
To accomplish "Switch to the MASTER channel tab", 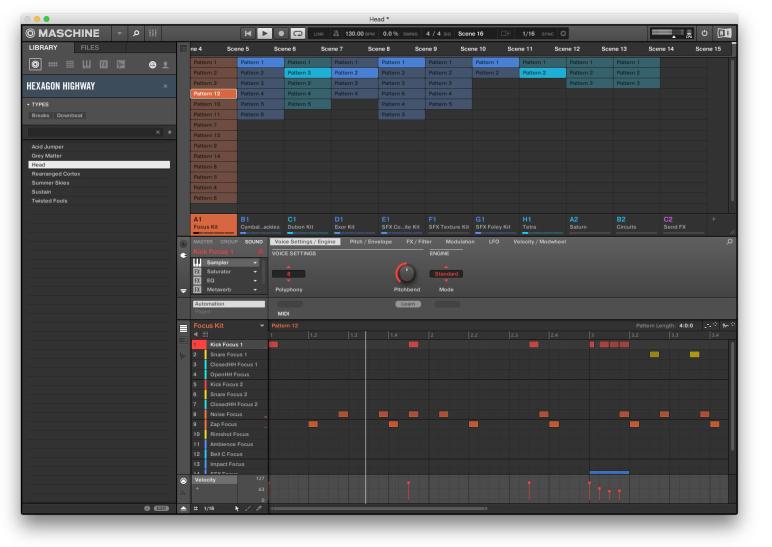I will tap(203, 242).
